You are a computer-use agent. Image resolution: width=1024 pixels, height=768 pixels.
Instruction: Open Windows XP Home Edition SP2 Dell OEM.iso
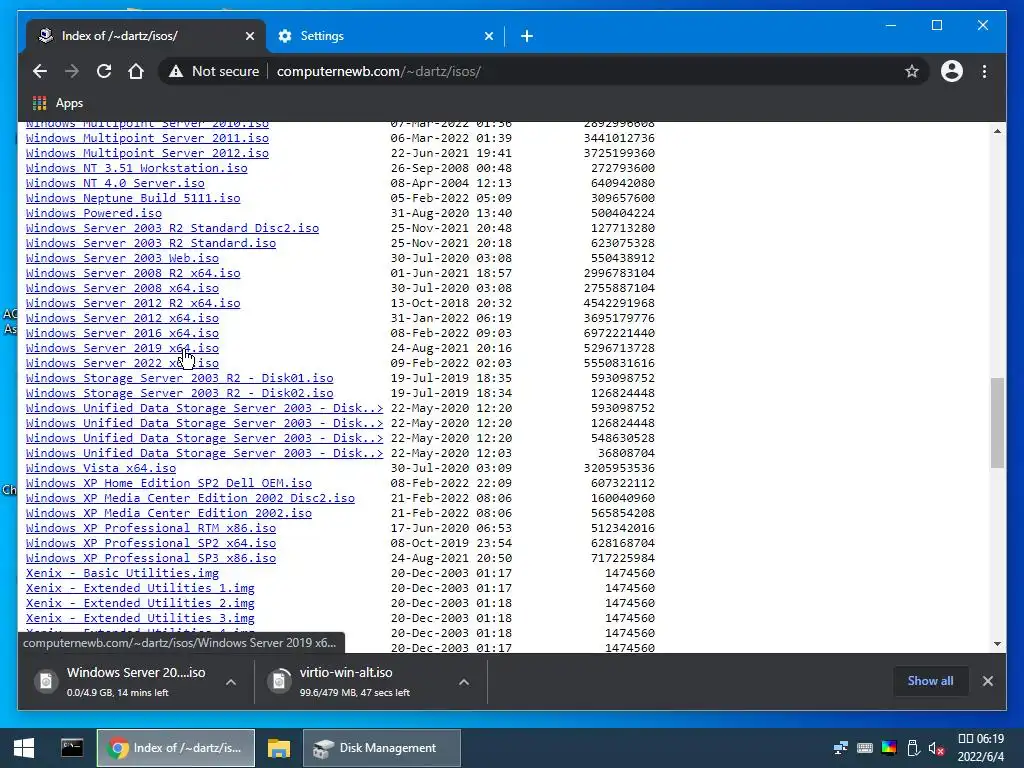tap(168, 483)
